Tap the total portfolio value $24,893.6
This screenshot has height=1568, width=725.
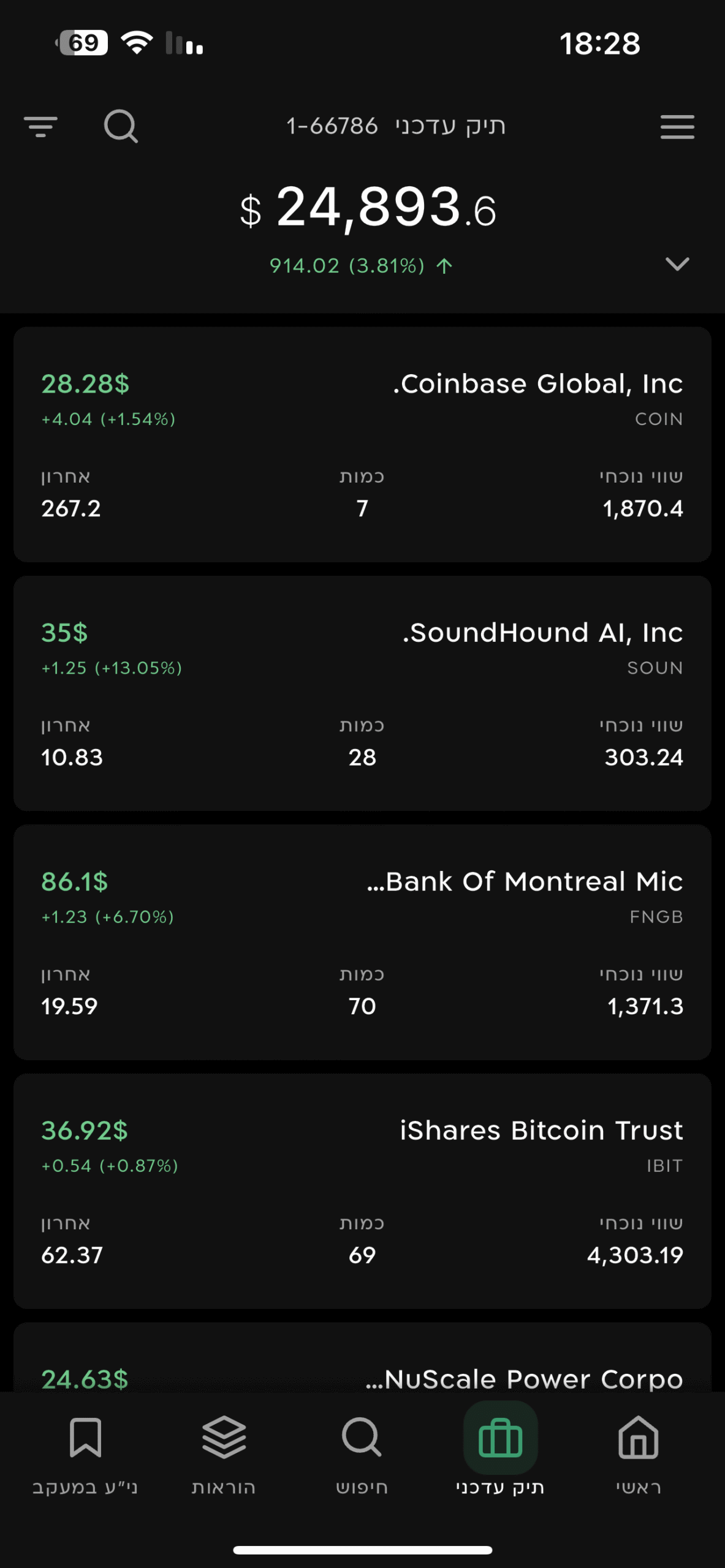pos(368,208)
